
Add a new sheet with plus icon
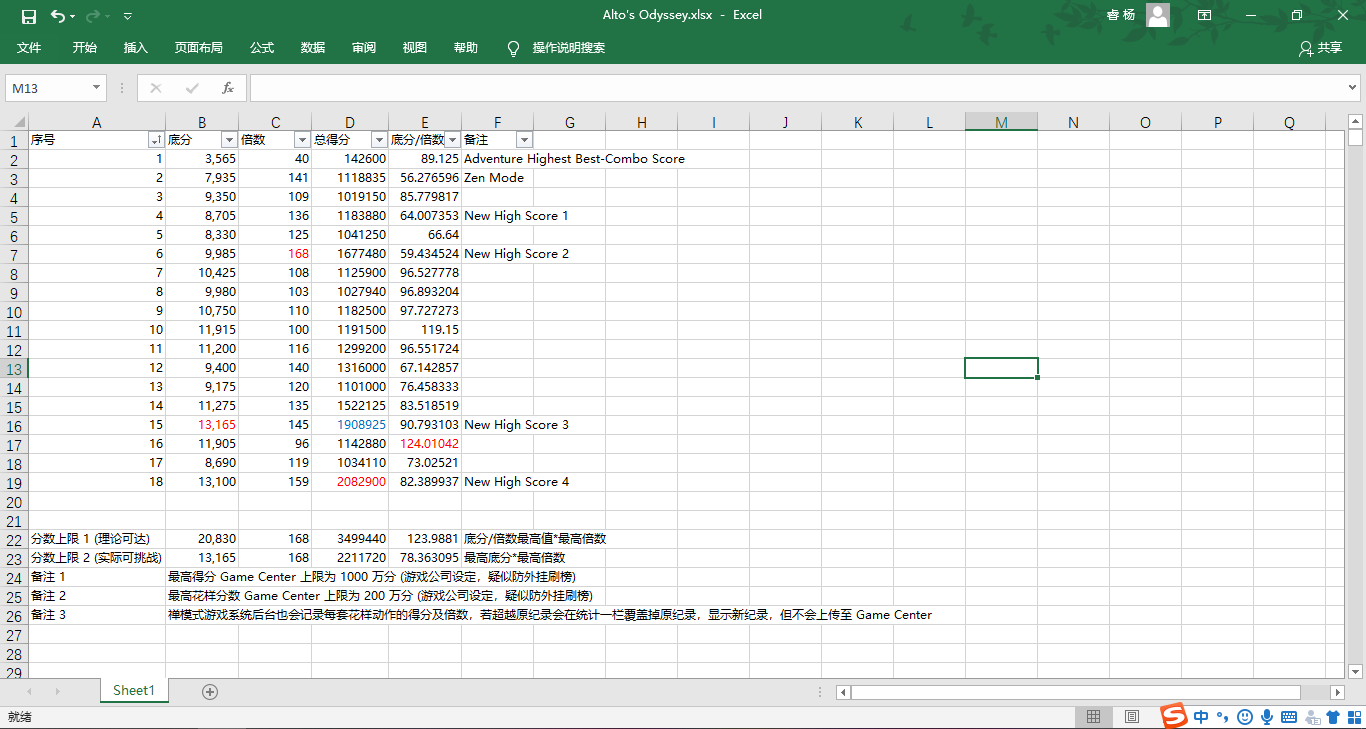tap(210, 691)
